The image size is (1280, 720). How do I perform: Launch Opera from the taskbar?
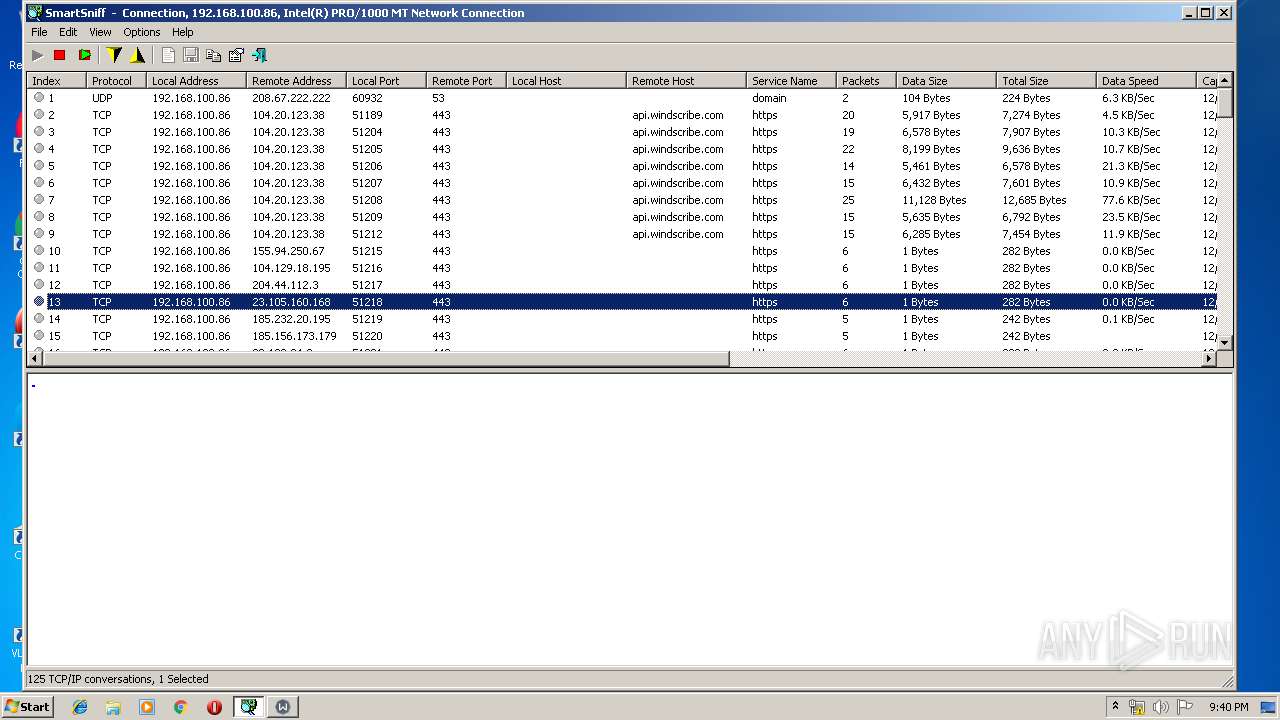214,707
